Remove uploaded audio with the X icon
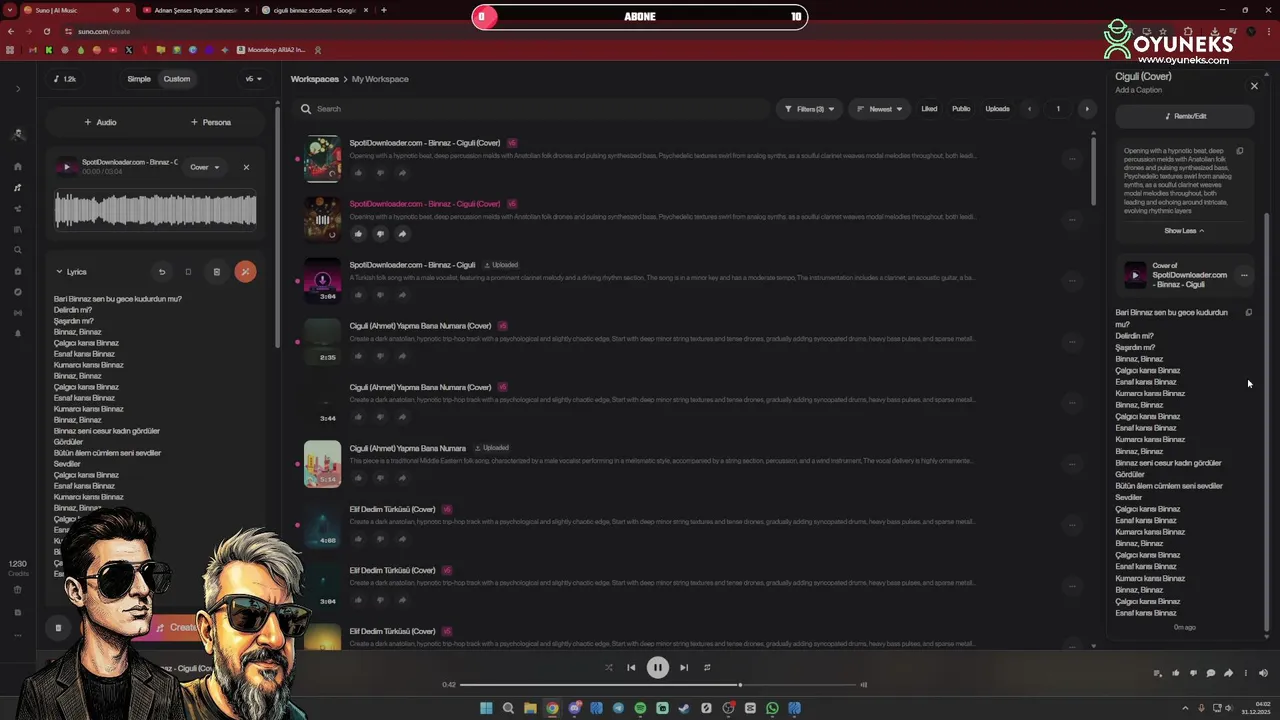The width and height of the screenshot is (1280, 720). (x=246, y=167)
